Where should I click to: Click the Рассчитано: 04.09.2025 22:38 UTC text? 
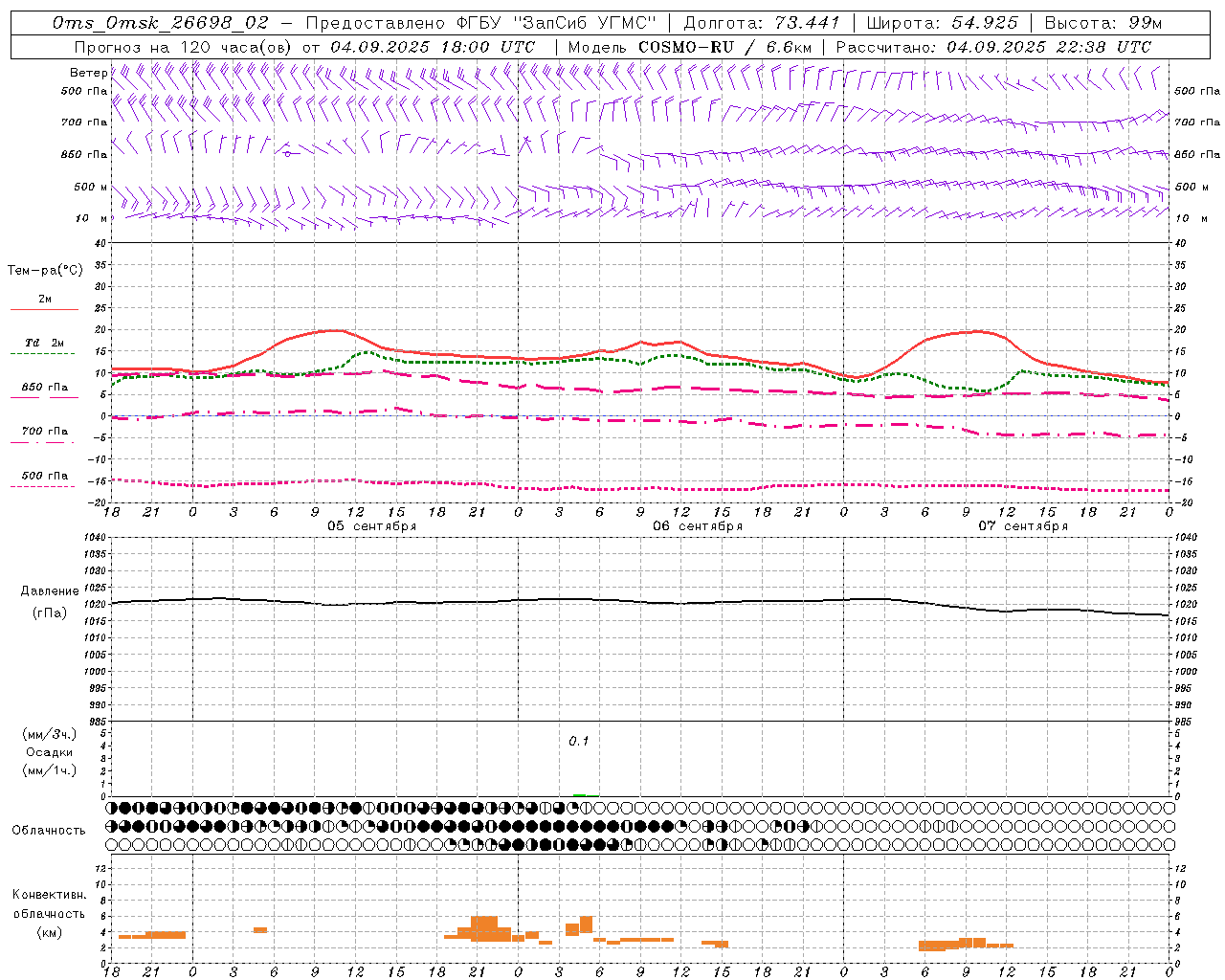[x=993, y=47]
